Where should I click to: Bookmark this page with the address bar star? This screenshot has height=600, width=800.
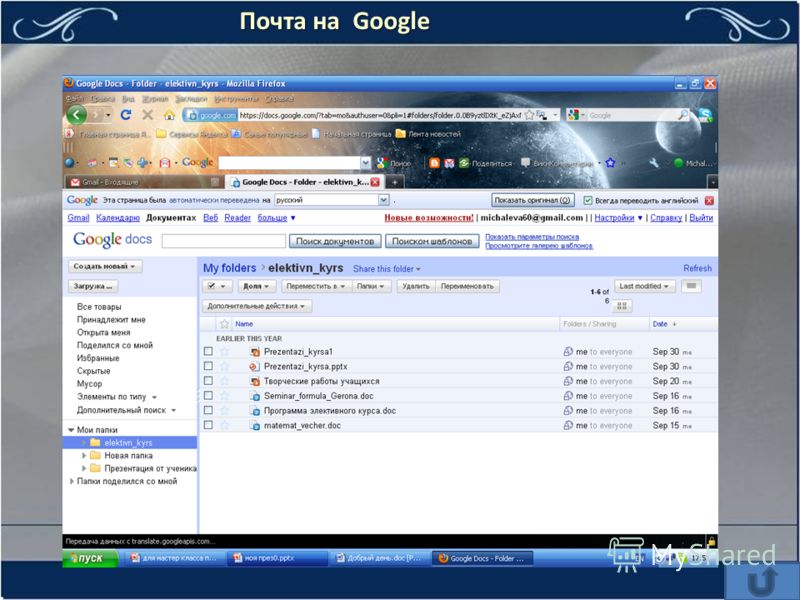tap(530, 115)
